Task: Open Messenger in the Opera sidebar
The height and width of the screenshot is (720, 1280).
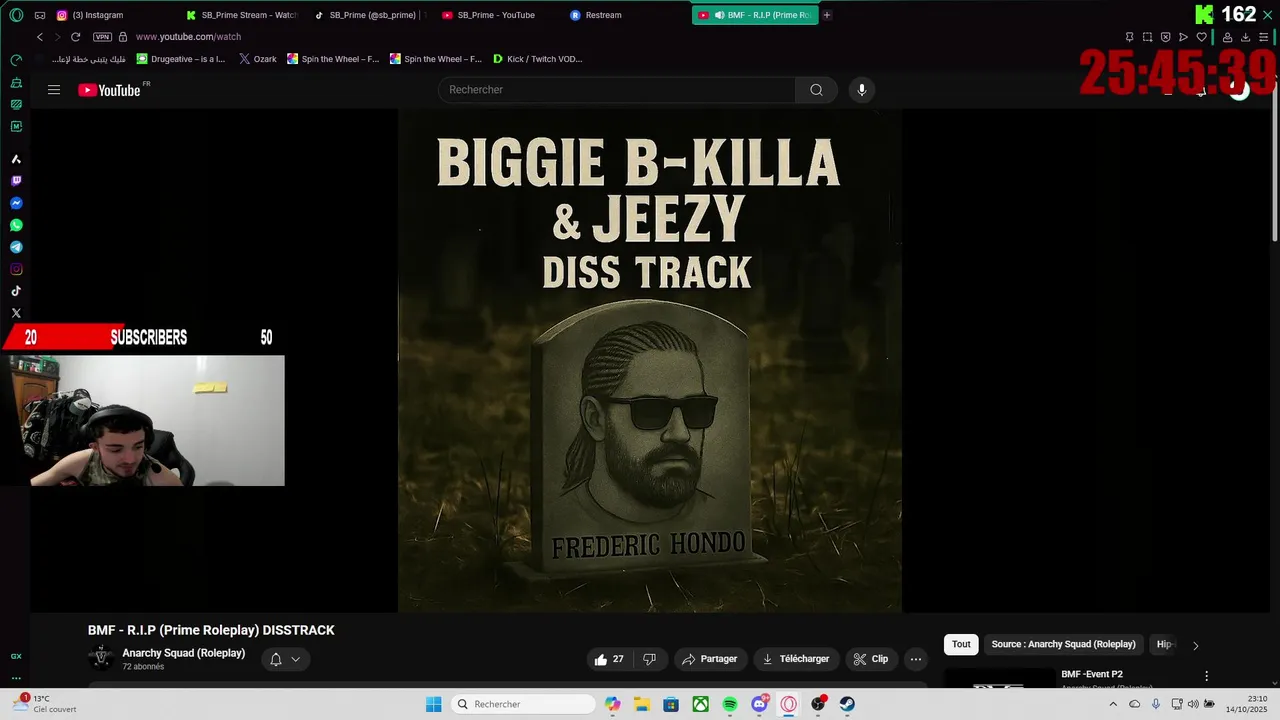Action: point(16,203)
